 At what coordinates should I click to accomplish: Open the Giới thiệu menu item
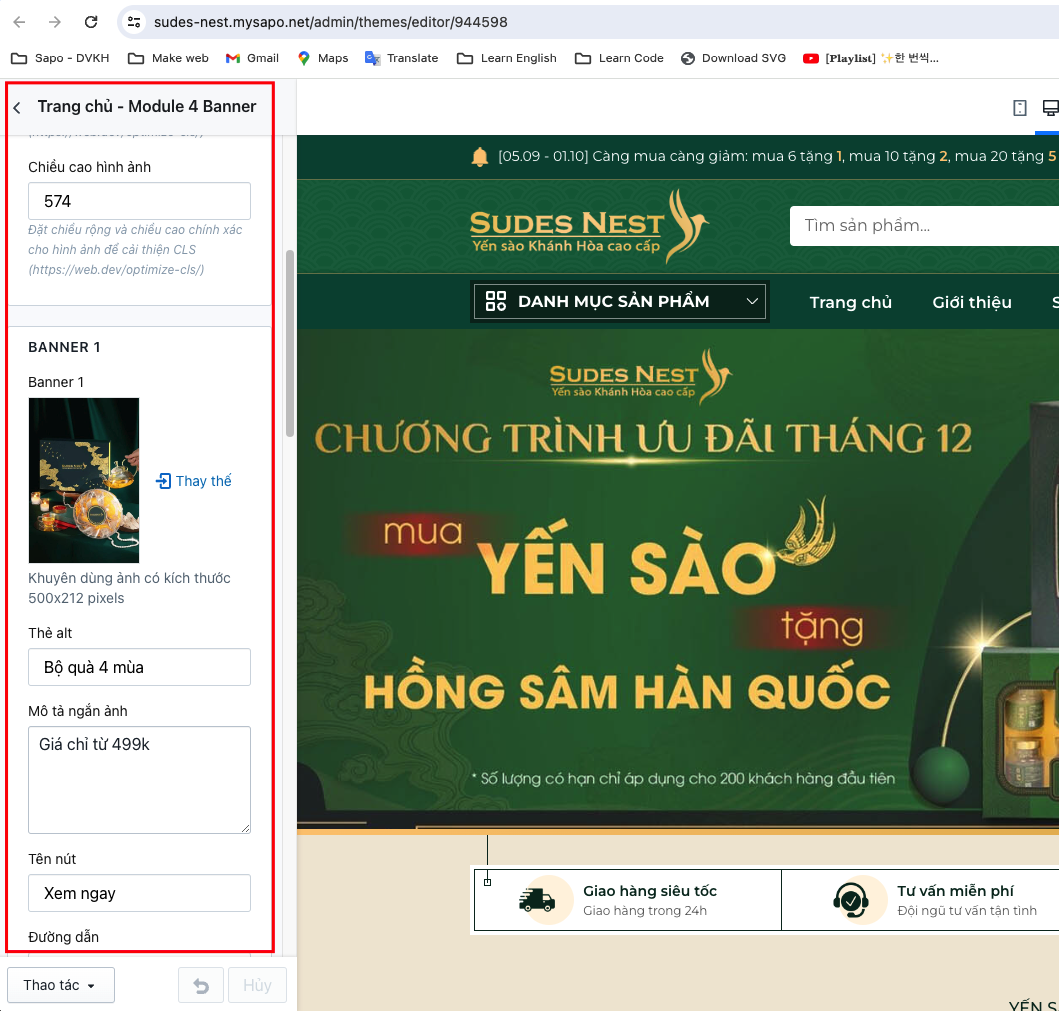(972, 303)
